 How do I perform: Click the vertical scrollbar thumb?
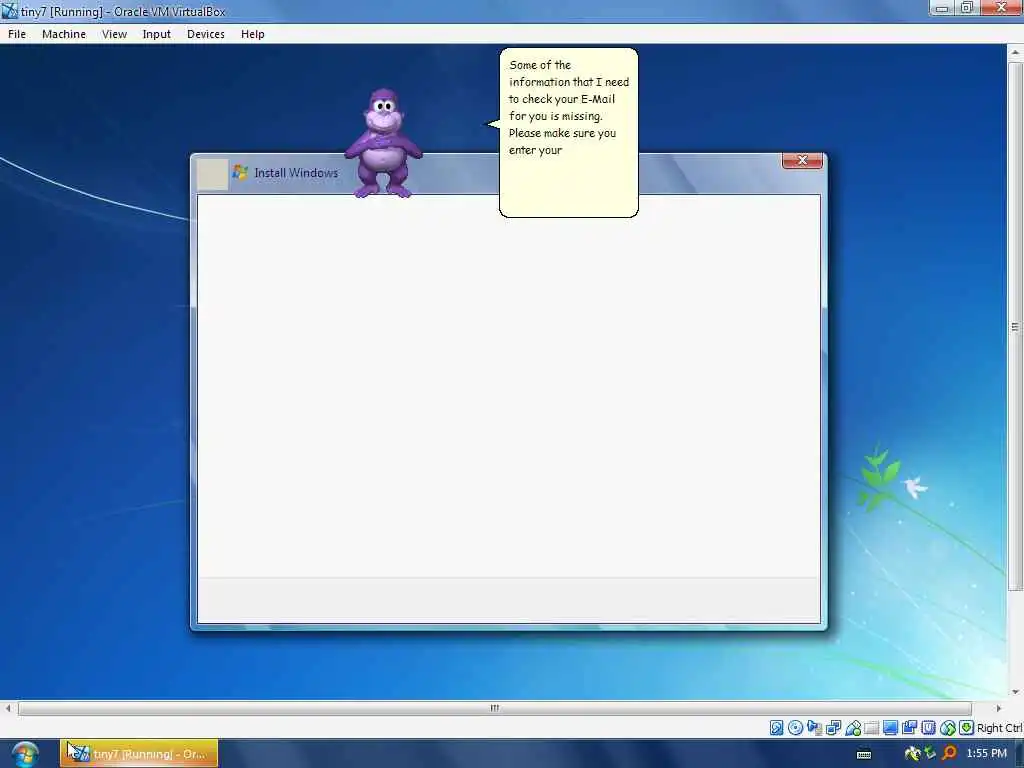point(1015,327)
